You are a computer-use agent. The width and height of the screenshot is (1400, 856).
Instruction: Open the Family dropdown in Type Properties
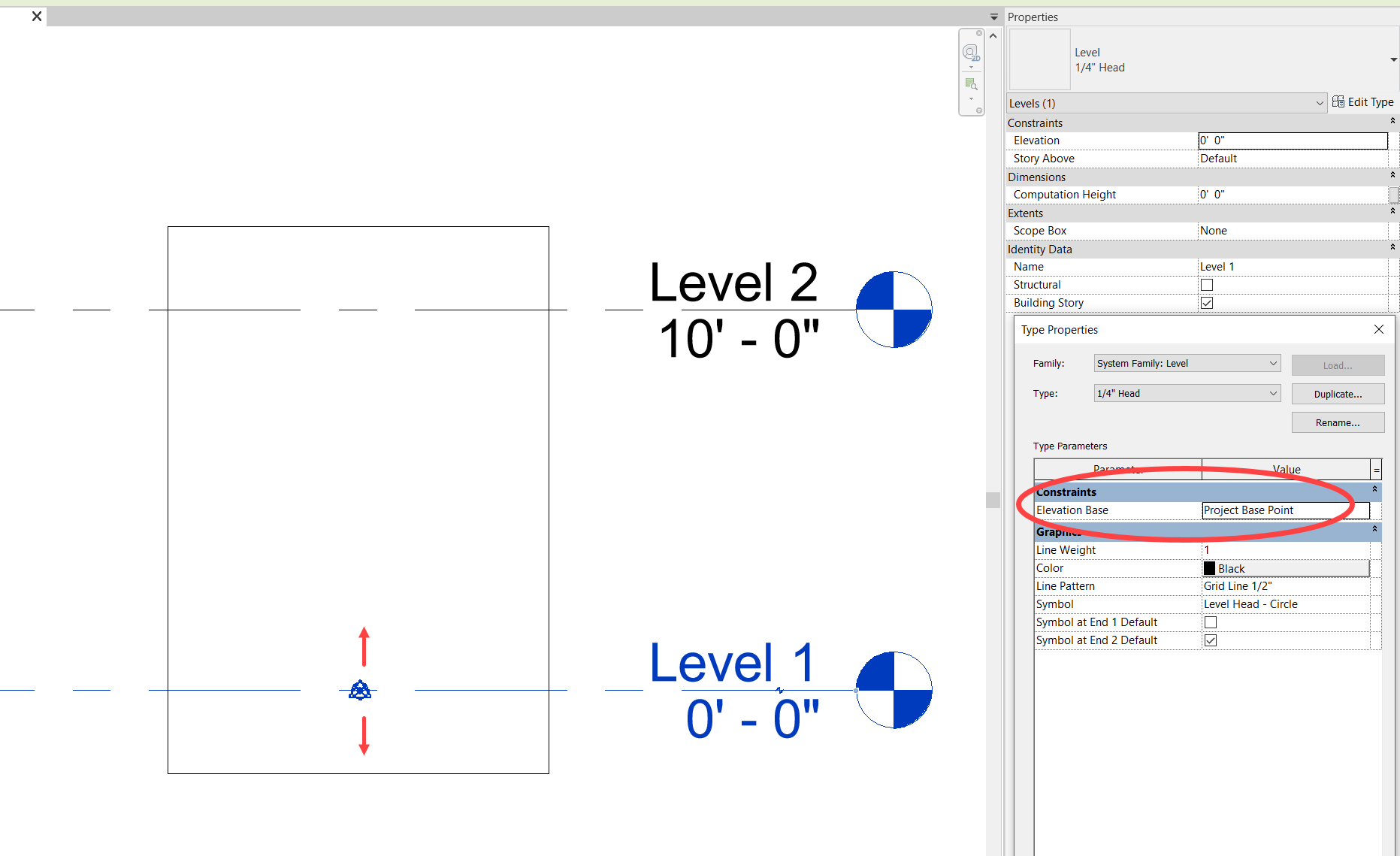pos(1271,363)
